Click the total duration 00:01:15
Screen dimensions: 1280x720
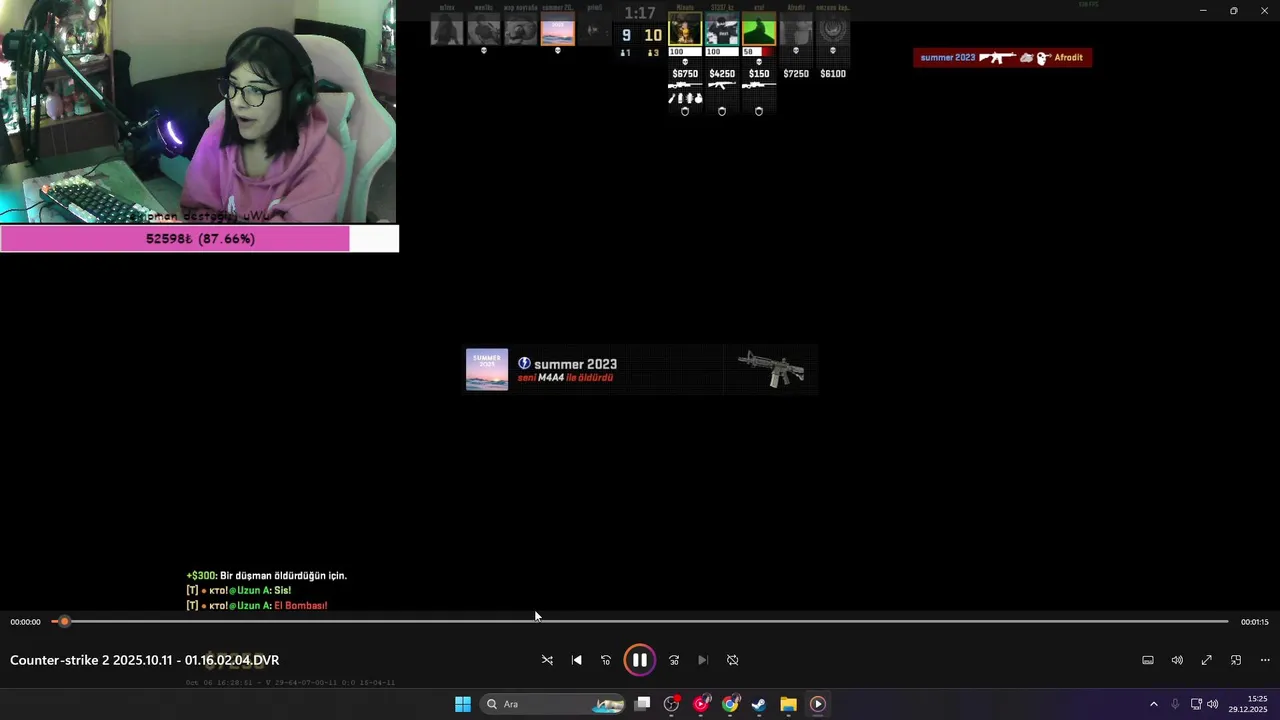click(1254, 622)
